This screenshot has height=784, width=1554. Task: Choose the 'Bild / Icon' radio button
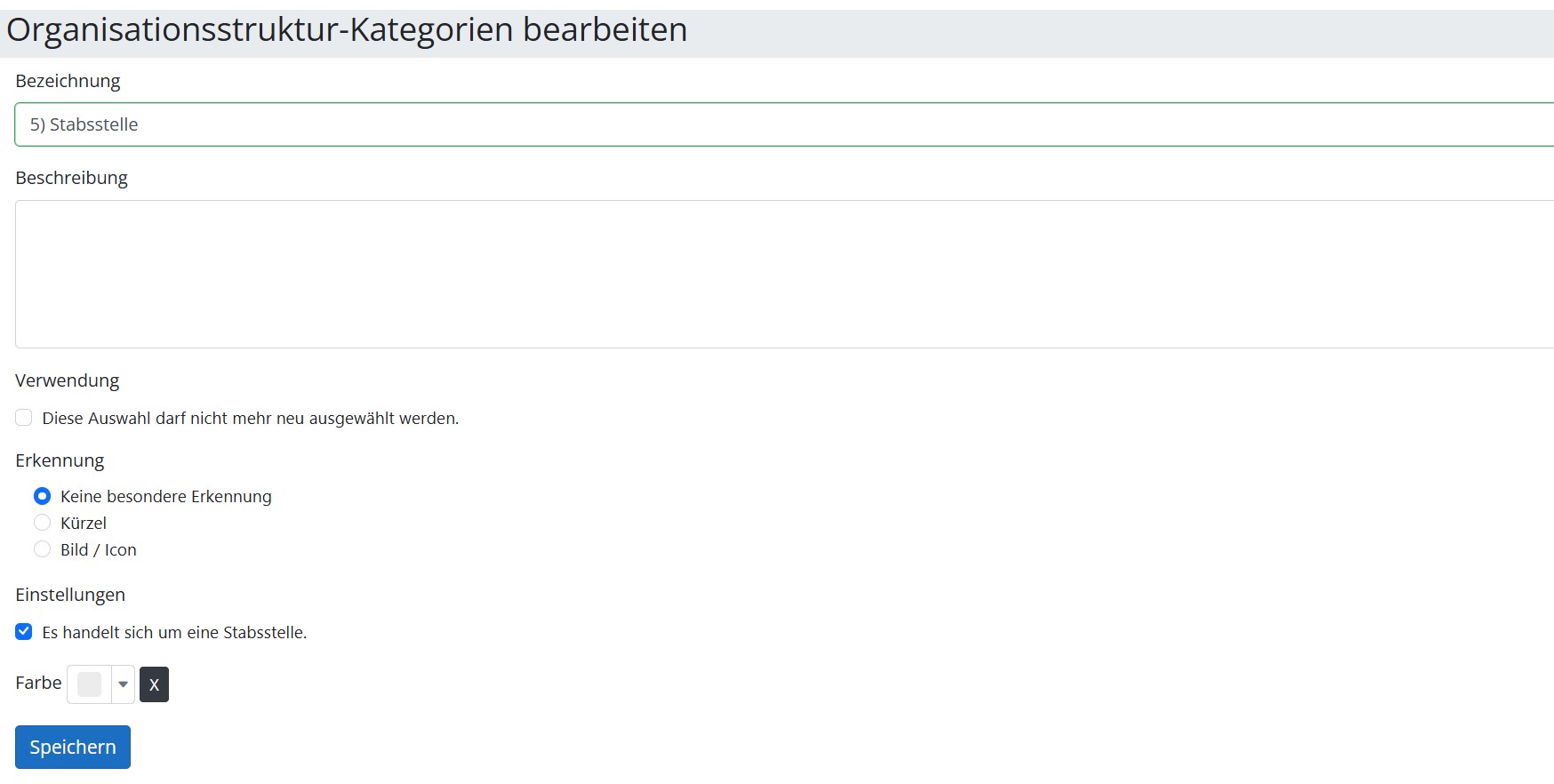click(x=42, y=549)
